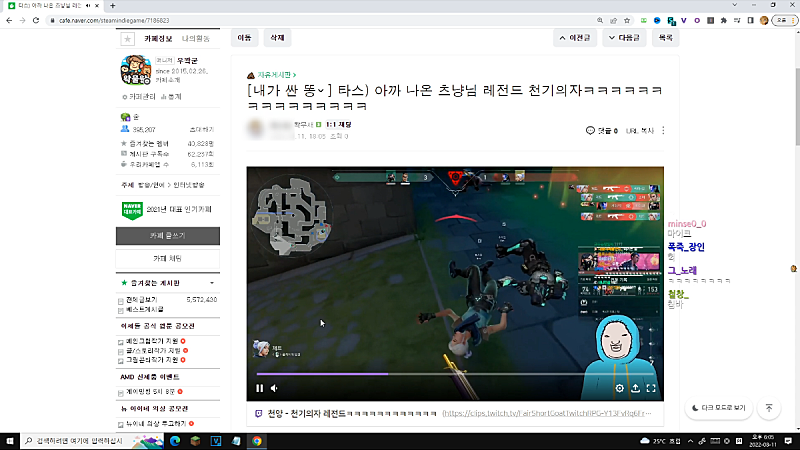Screen dimensions: 800x450
Task: Open video player settings gear
Action: pos(619,388)
